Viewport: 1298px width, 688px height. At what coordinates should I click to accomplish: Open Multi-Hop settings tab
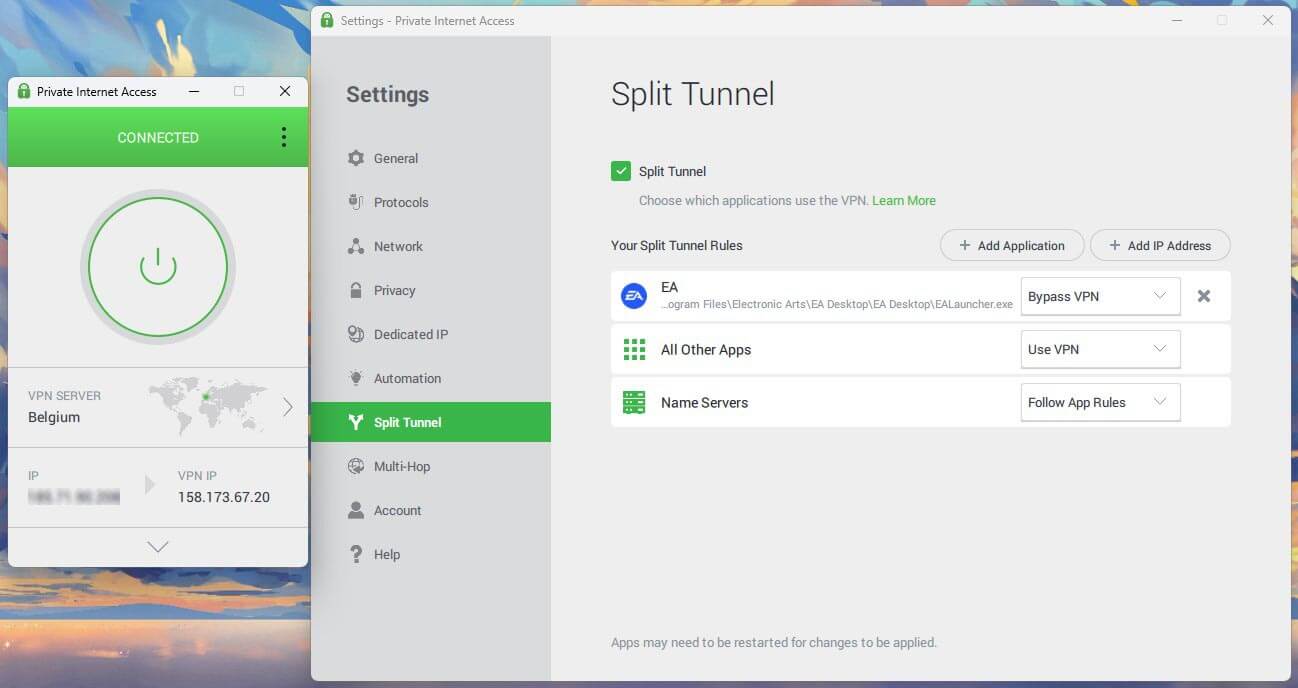(x=431, y=466)
